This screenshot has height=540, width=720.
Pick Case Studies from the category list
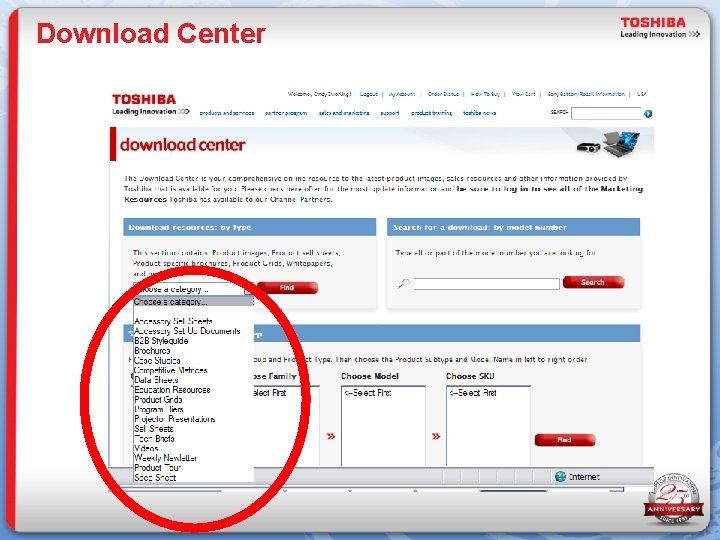(157, 360)
